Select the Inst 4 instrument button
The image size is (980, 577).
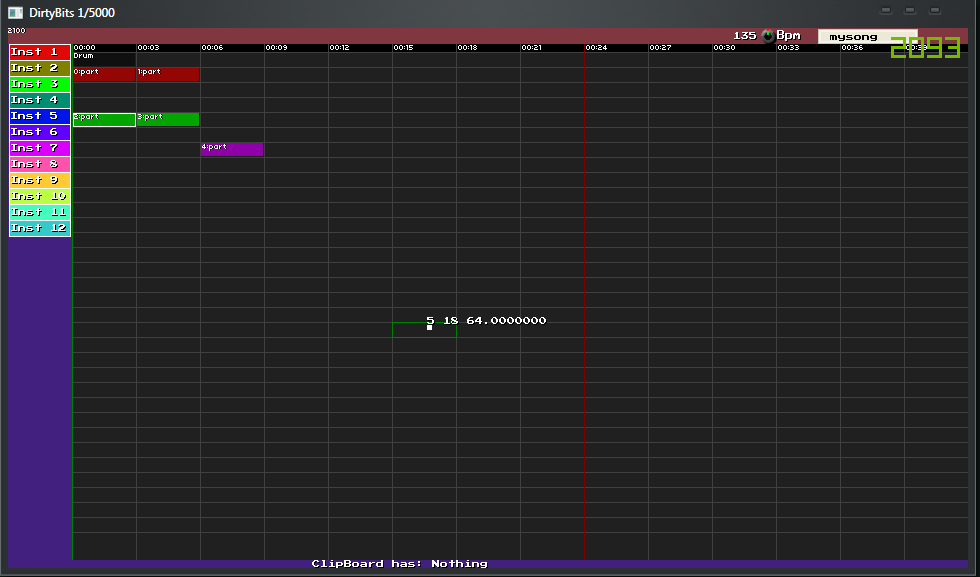[x=40, y=100]
